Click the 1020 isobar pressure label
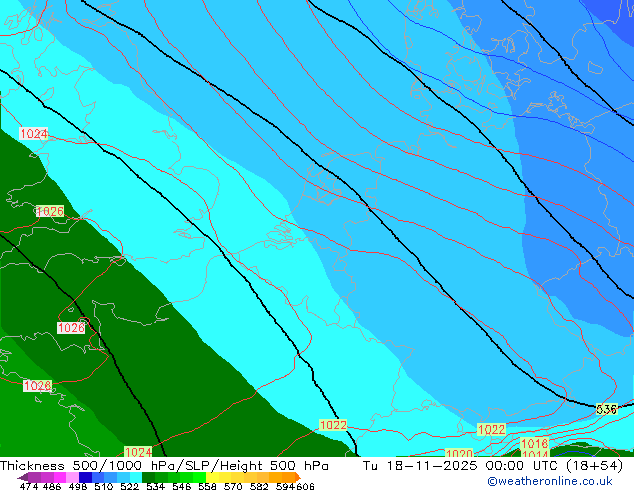634x490 pixels. pyautogui.click(x=459, y=453)
